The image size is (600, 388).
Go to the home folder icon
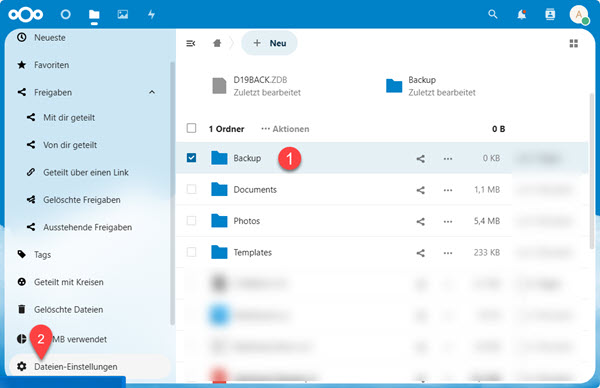click(217, 43)
